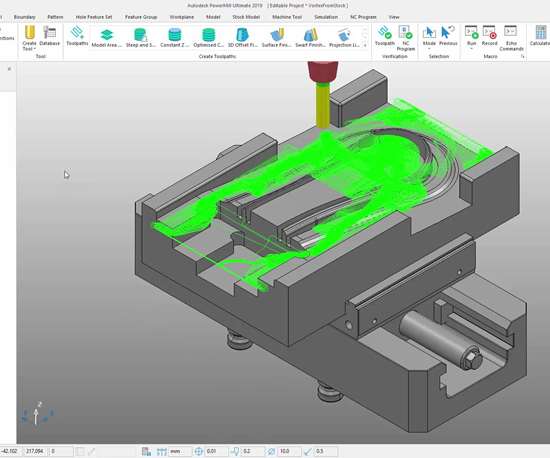Choose the Optimised Constant Z strategy
Viewport: 550px width, 458px height.
(208, 38)
